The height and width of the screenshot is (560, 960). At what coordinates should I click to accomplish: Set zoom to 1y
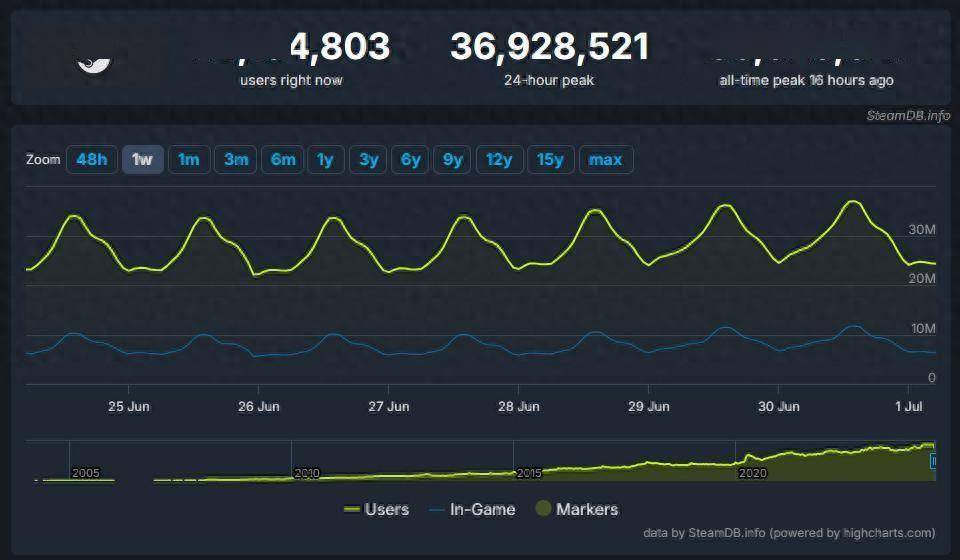pyautogui.click(x=326, y=160)
